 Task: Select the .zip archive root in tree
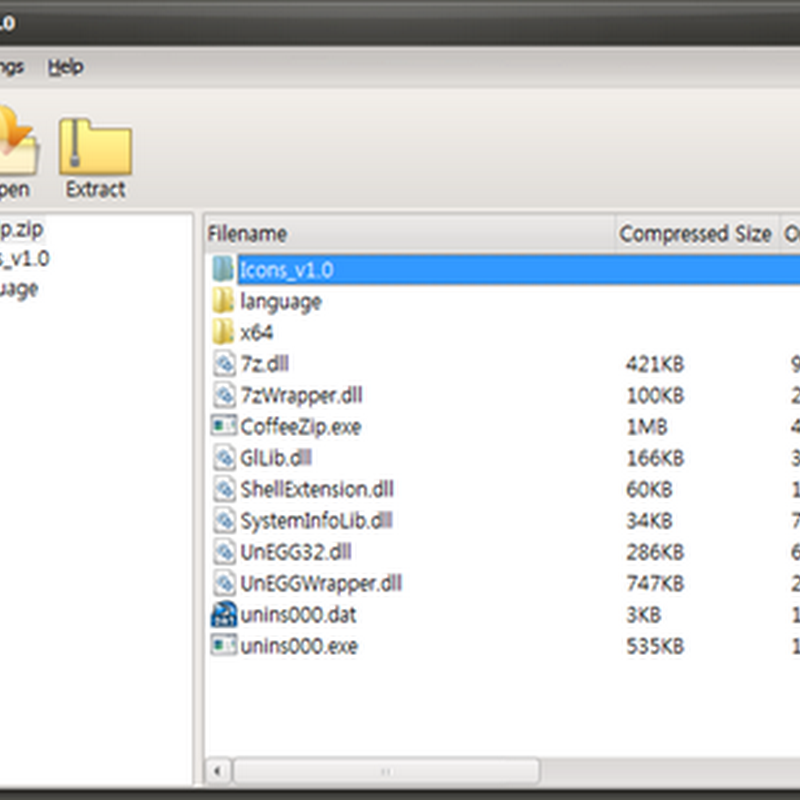[x=21, y=230]
